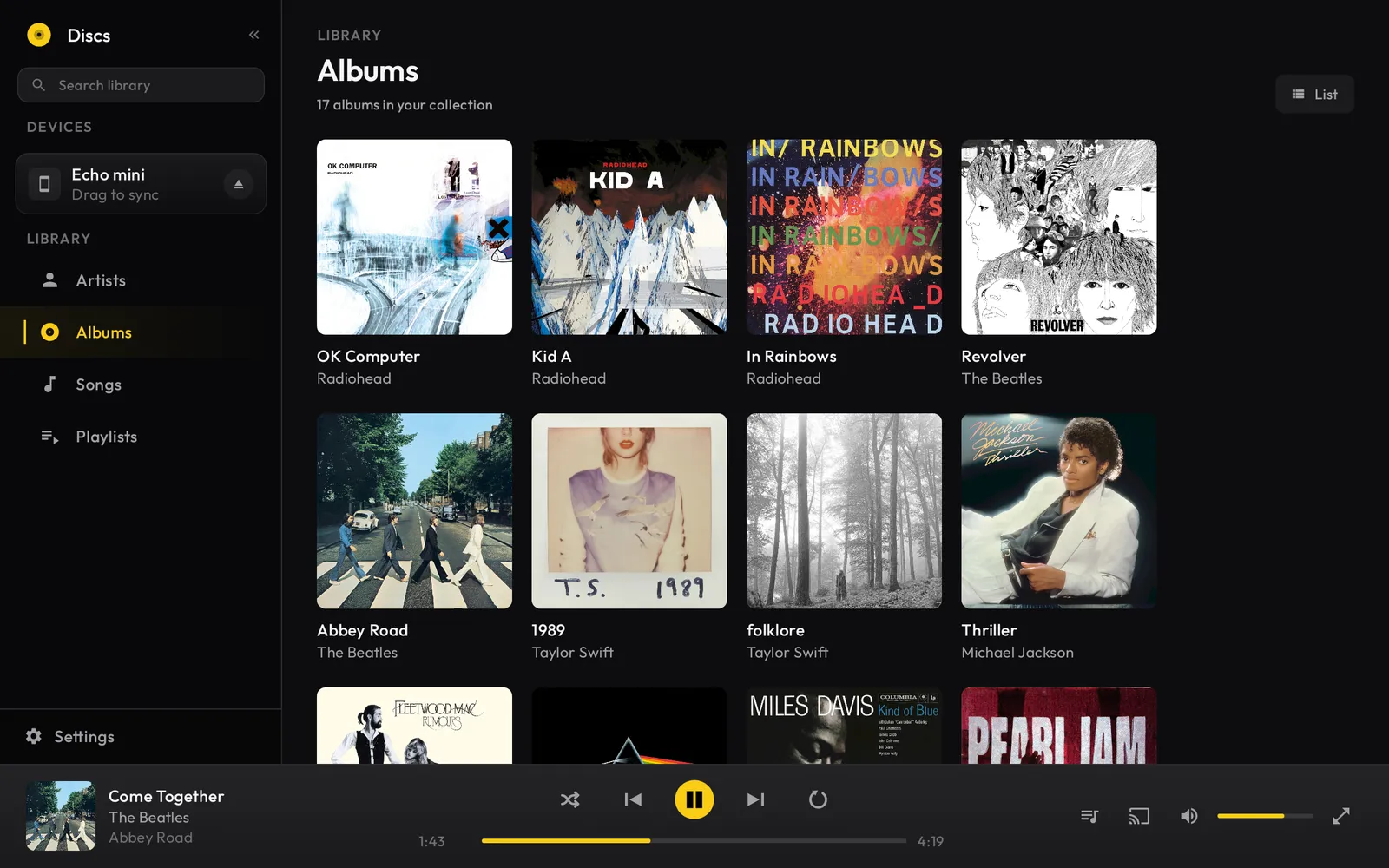Open the Kid A album cover
Viewport: 1389px width, 868px height.
(x=629, y=237)
